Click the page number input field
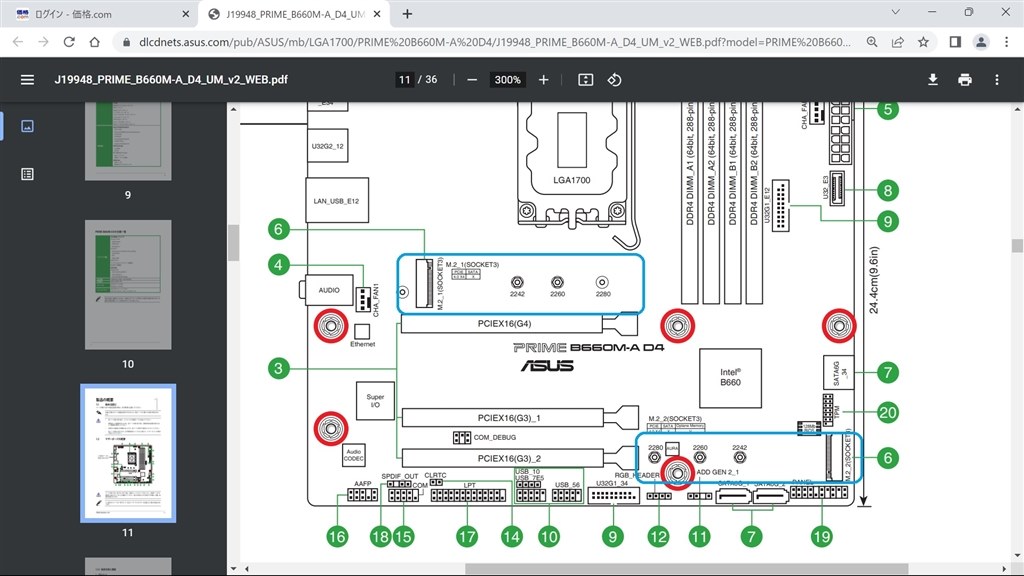1024x576 pixels. 404,79
